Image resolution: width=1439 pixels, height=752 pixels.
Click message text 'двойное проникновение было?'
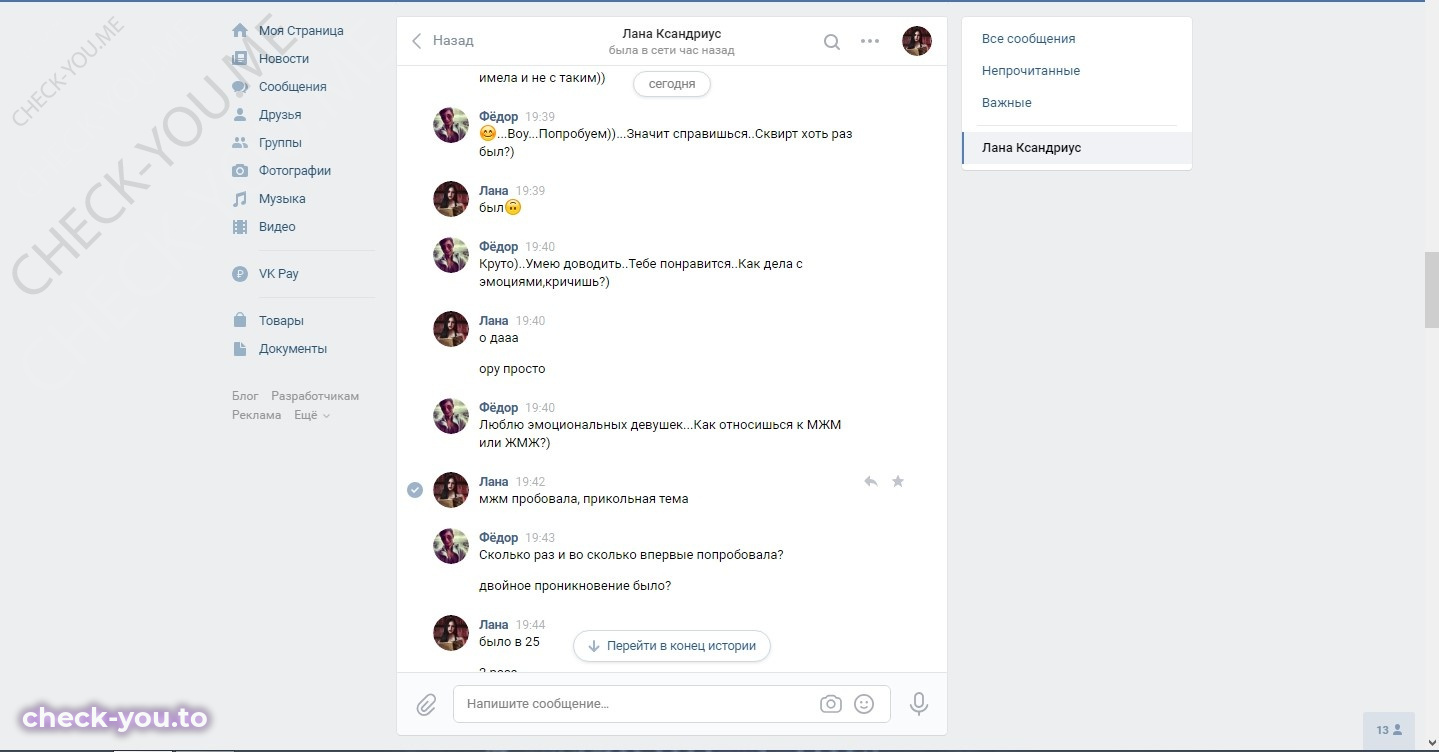click(x=575, y=586)
